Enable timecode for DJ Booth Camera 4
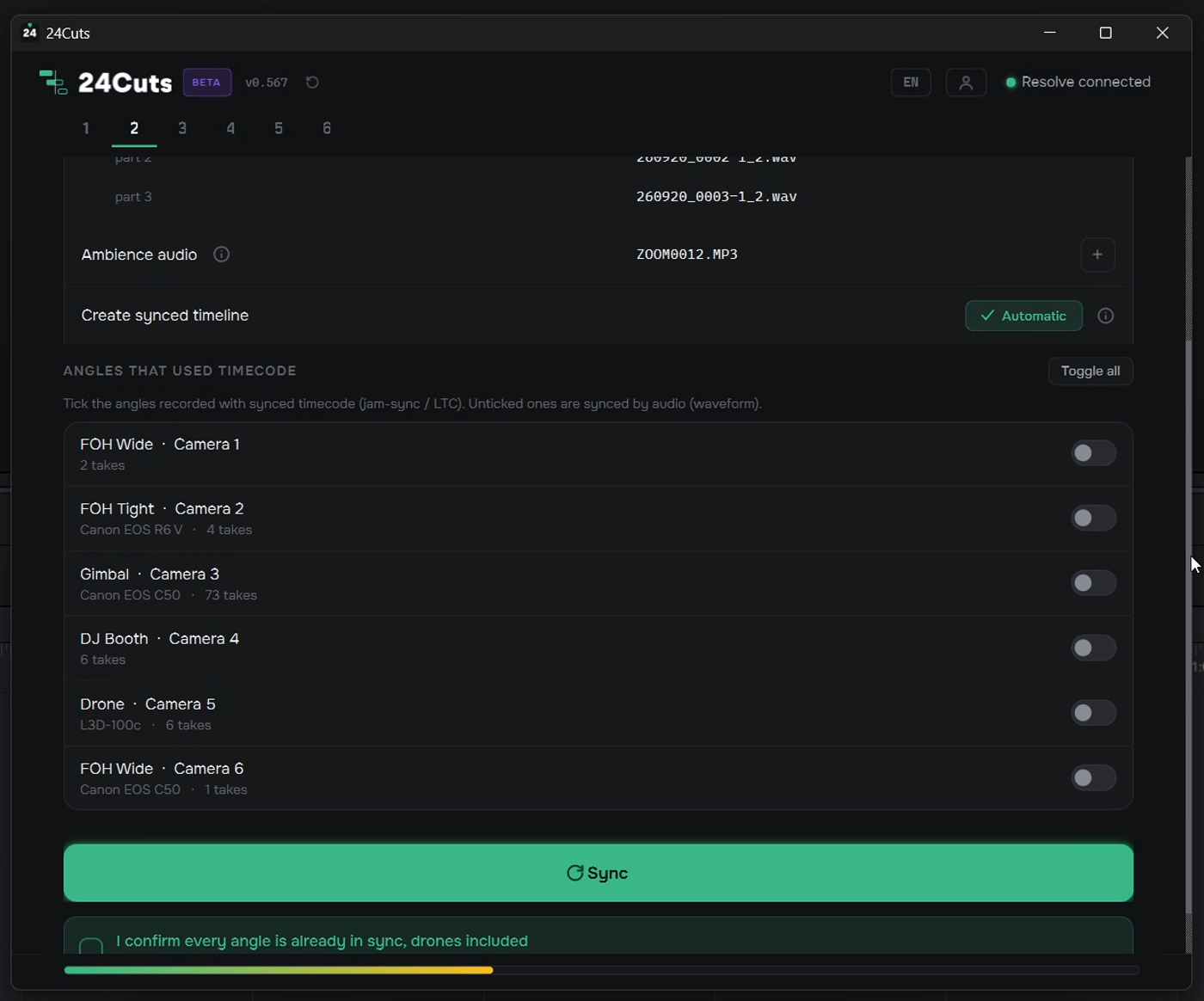Image resolution: width=1204 pixels, height=1001 pixels. 1093,648
